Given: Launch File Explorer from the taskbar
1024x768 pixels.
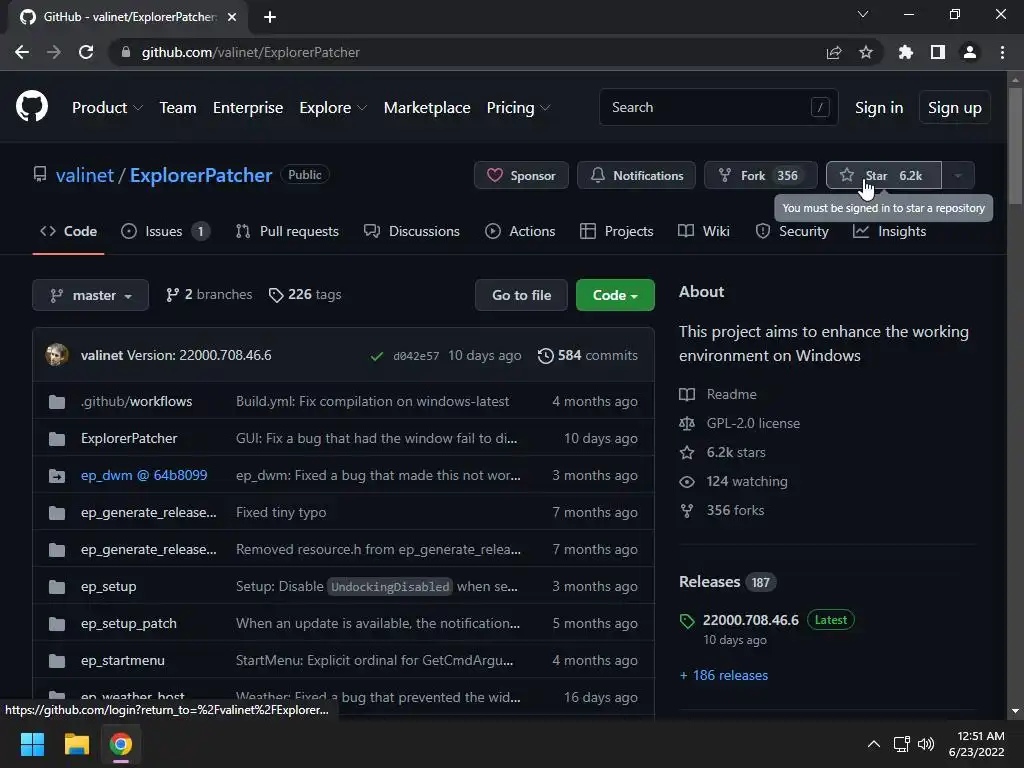Looking at the screenshot, I should [x=76, y=744].
